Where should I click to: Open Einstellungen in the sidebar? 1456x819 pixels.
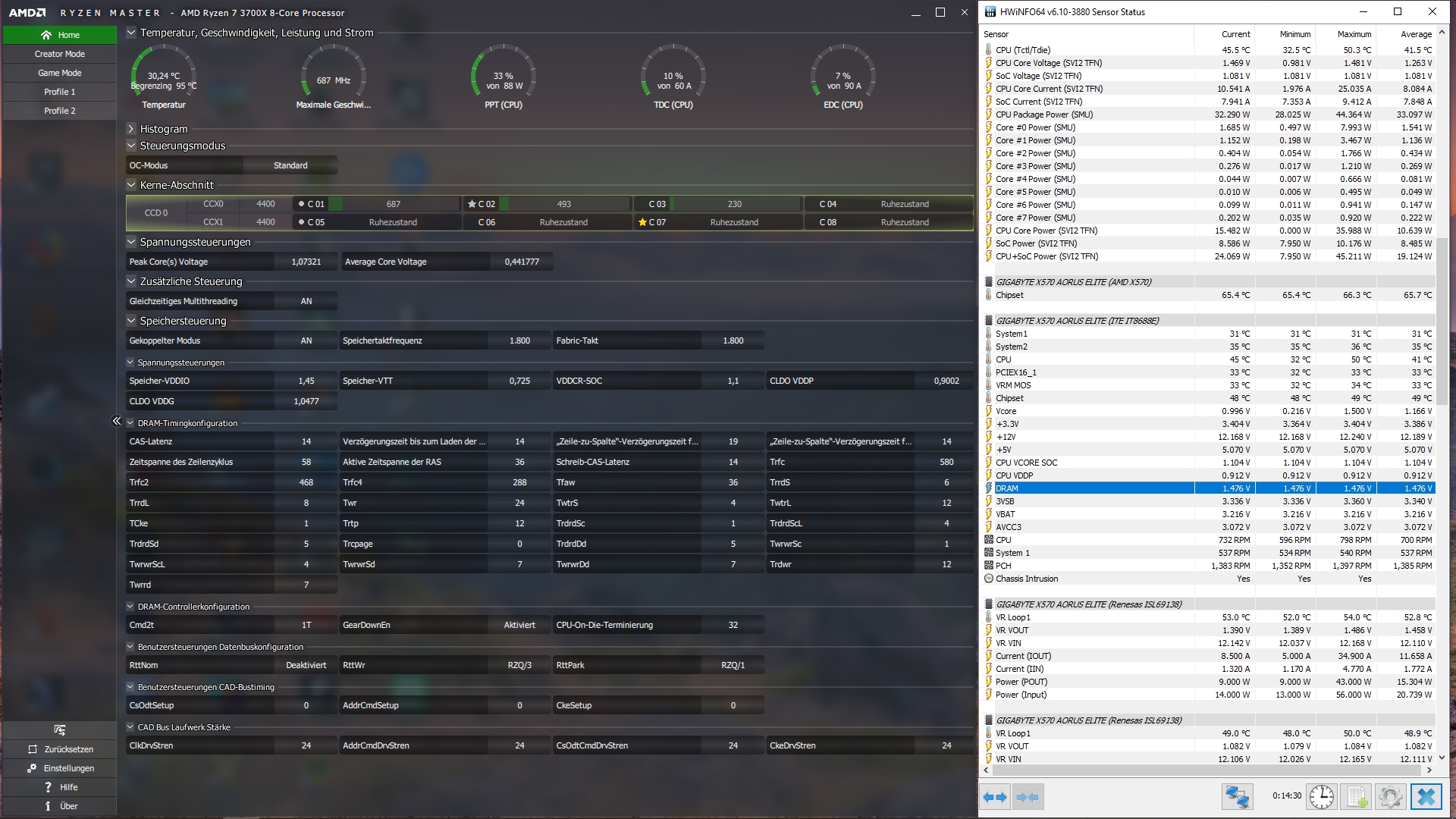tap(59, 768)
